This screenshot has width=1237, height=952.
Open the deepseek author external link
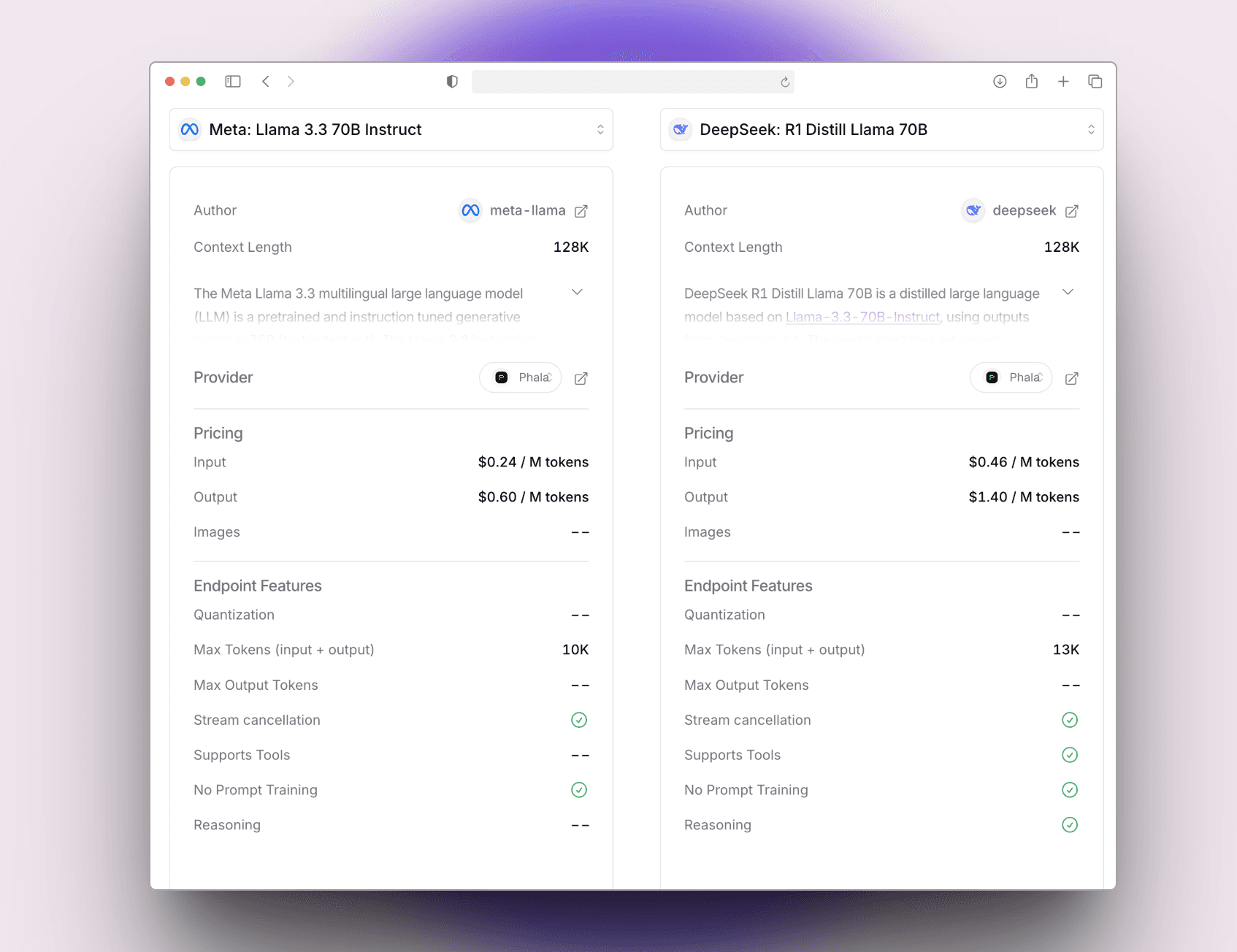1072,212
